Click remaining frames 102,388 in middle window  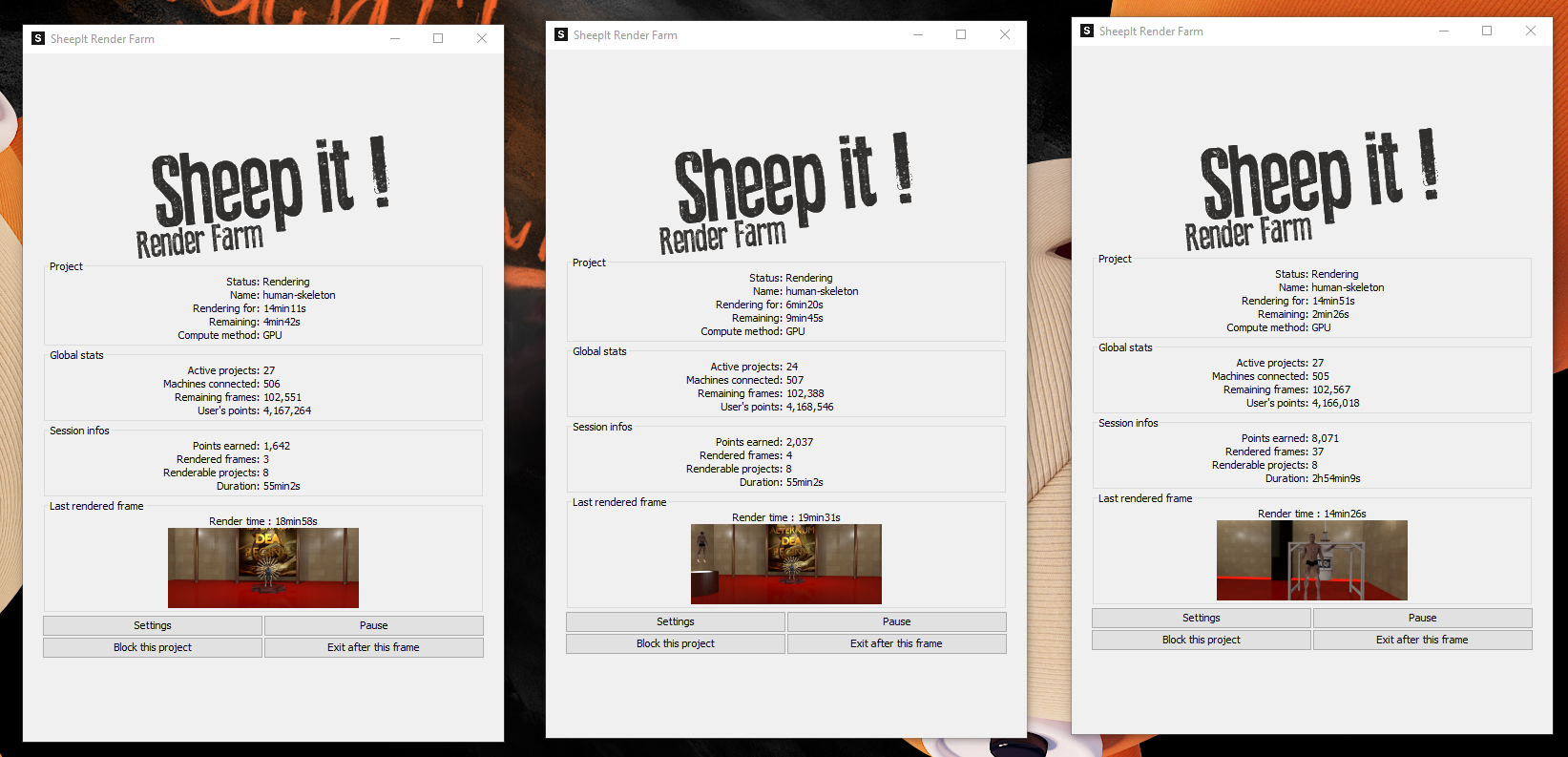tap(805, 393)
